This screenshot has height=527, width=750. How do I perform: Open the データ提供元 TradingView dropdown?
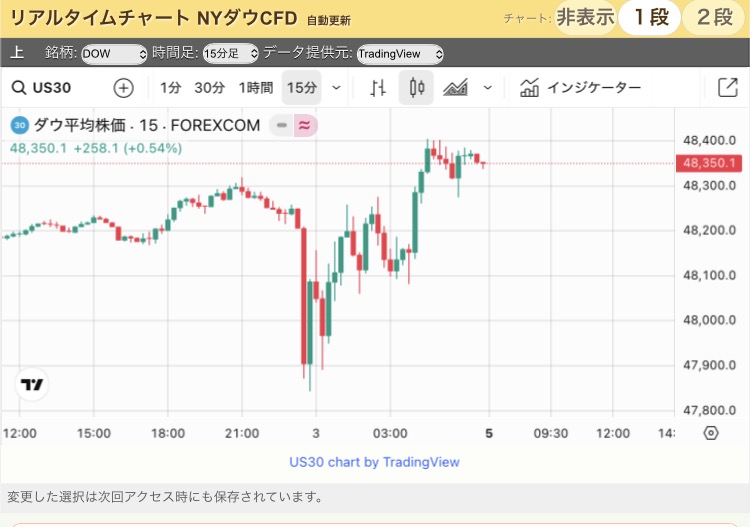[400, 54]
